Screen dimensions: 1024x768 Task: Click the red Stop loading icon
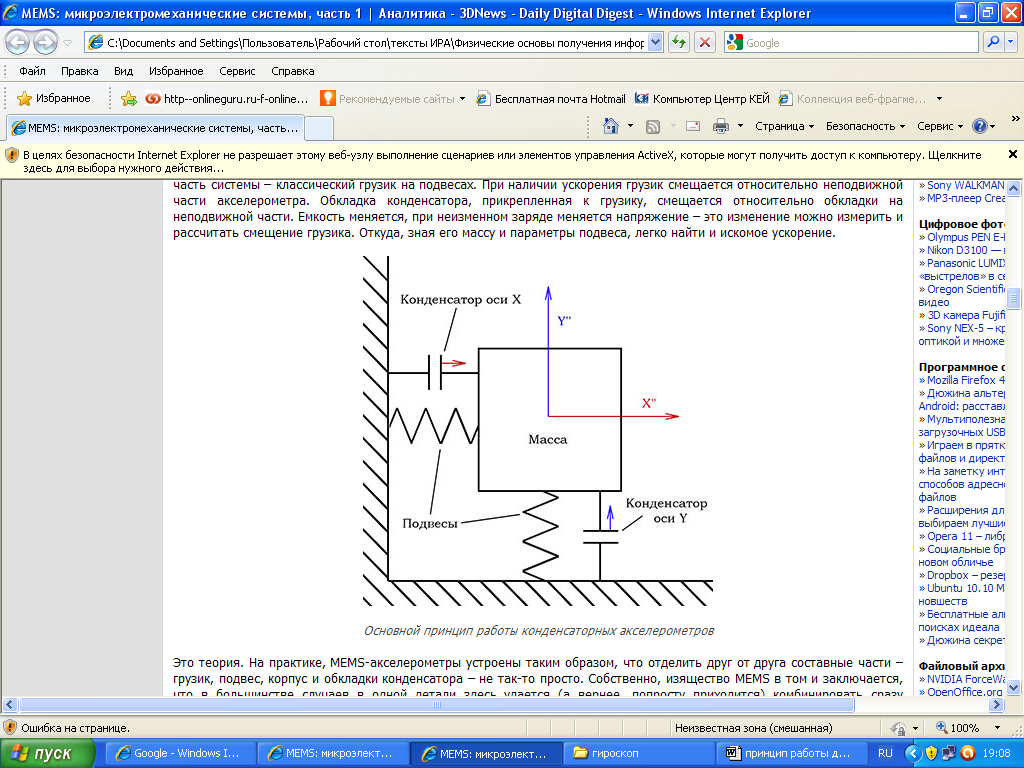(705, 43)
